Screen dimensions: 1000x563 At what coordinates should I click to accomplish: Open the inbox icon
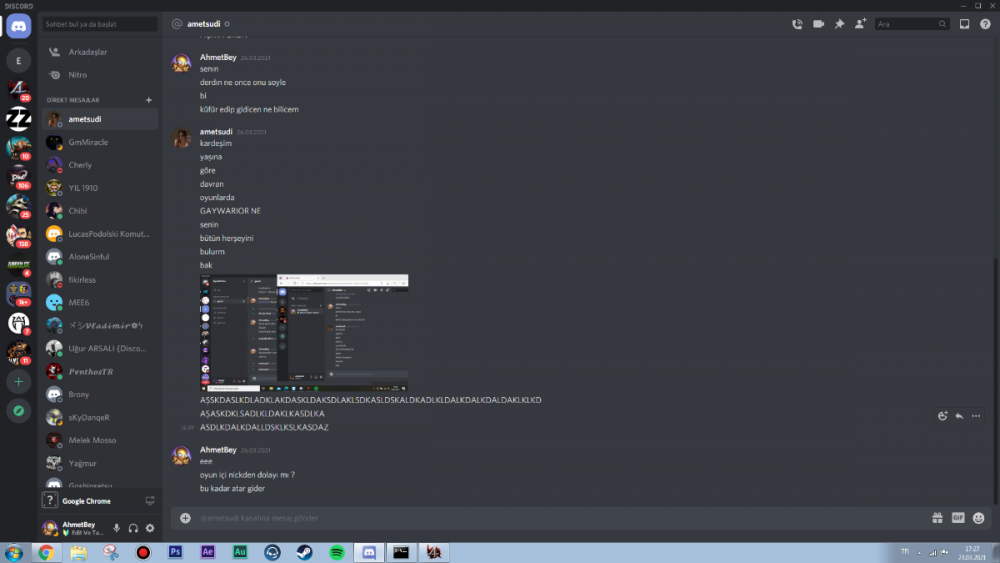pos(964,24)
